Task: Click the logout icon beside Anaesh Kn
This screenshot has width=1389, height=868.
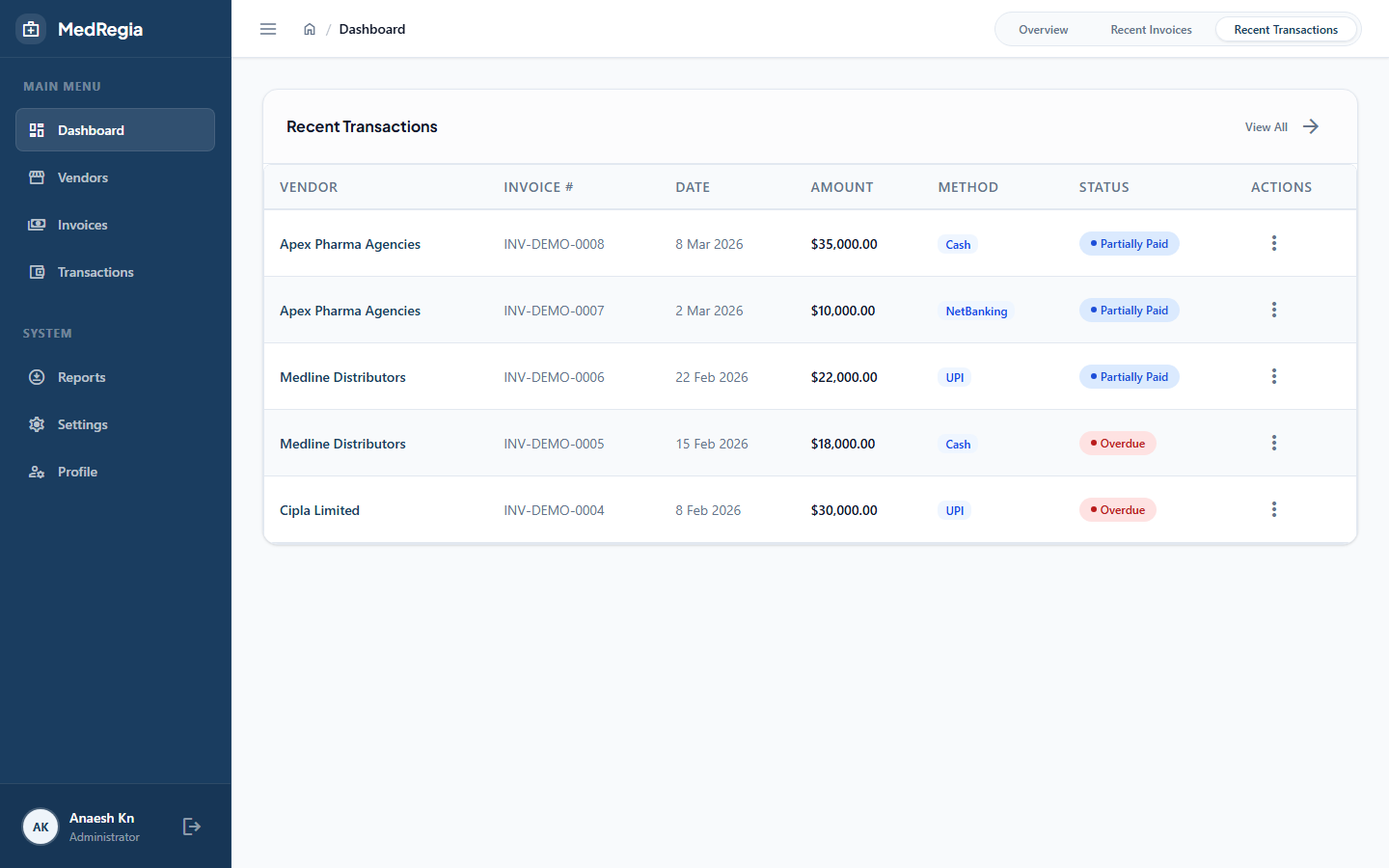Action: [x=192, y=827]
